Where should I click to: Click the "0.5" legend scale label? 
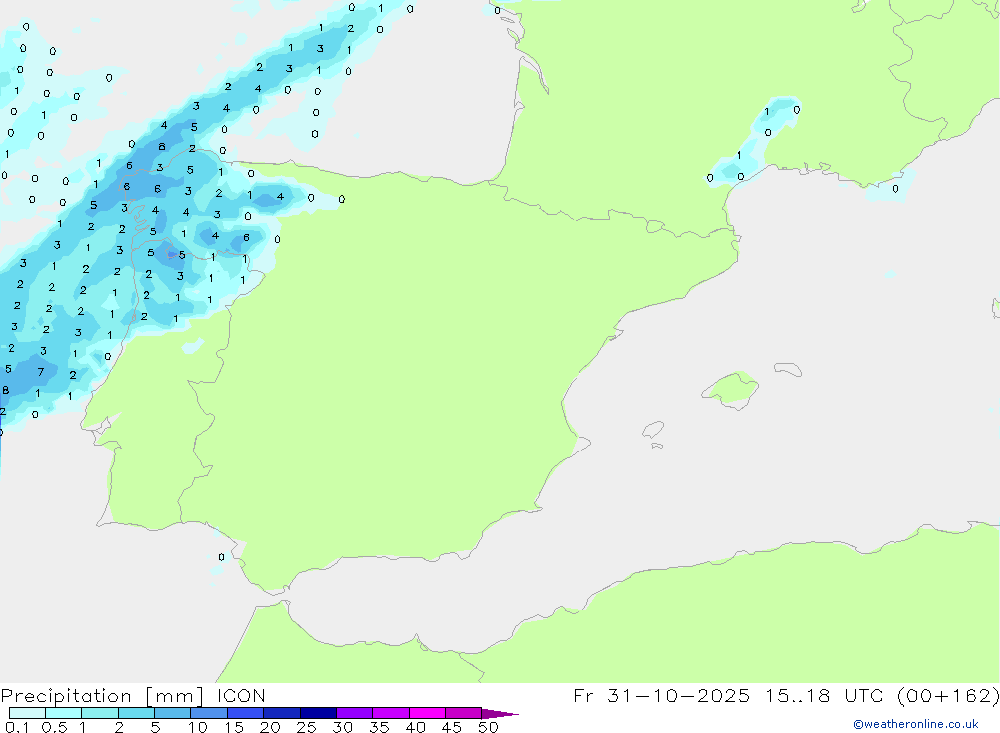click(54, 727)
